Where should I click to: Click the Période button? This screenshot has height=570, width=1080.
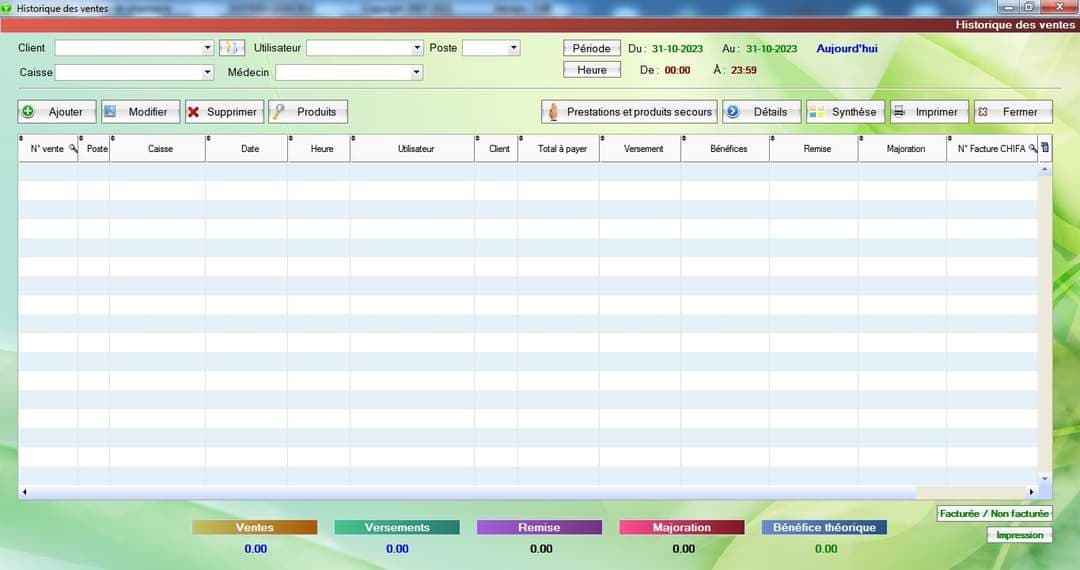coord(592,48)
